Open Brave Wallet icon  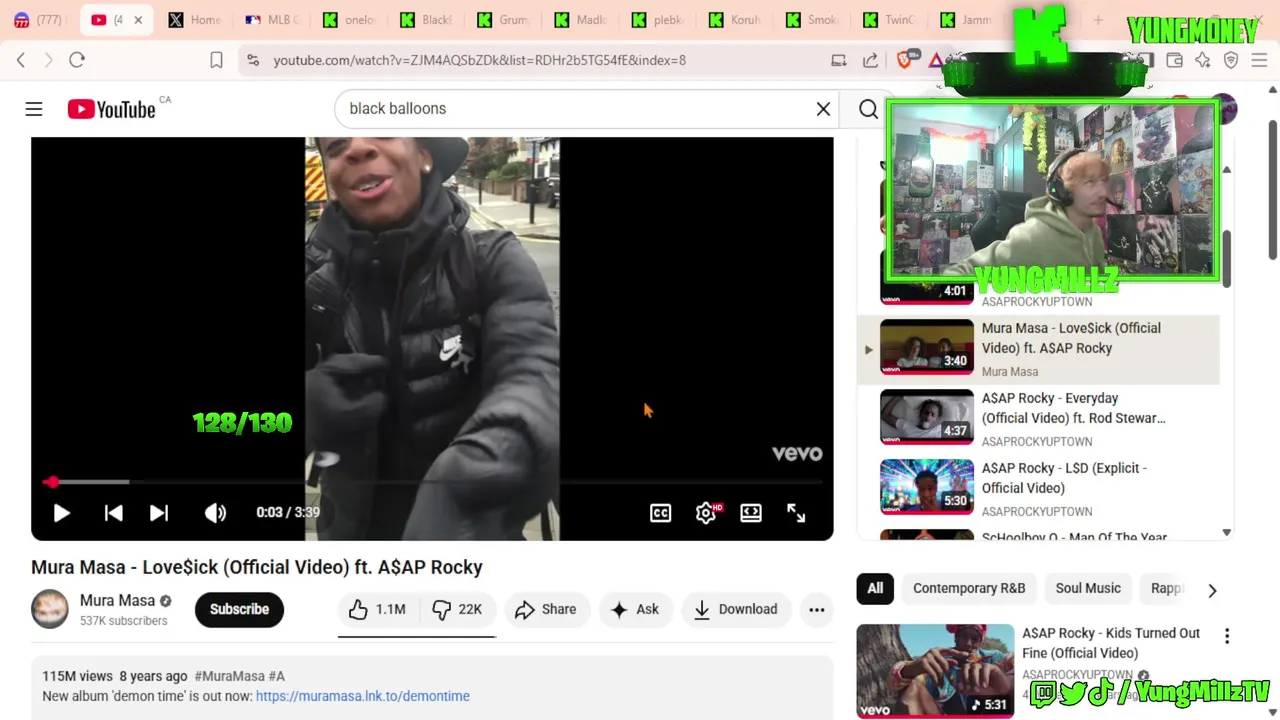tap(1174, 60)
